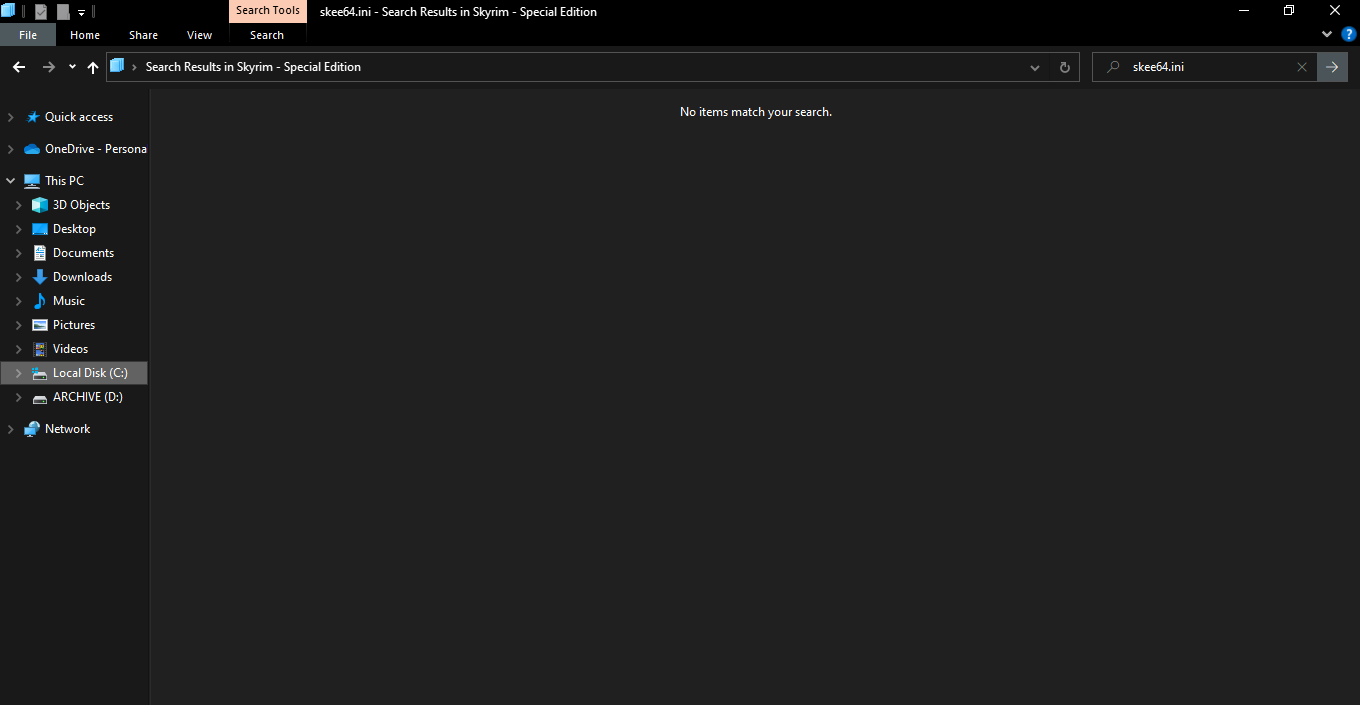Click the ARCHIVE (D:) drive icon

(40, 398)
